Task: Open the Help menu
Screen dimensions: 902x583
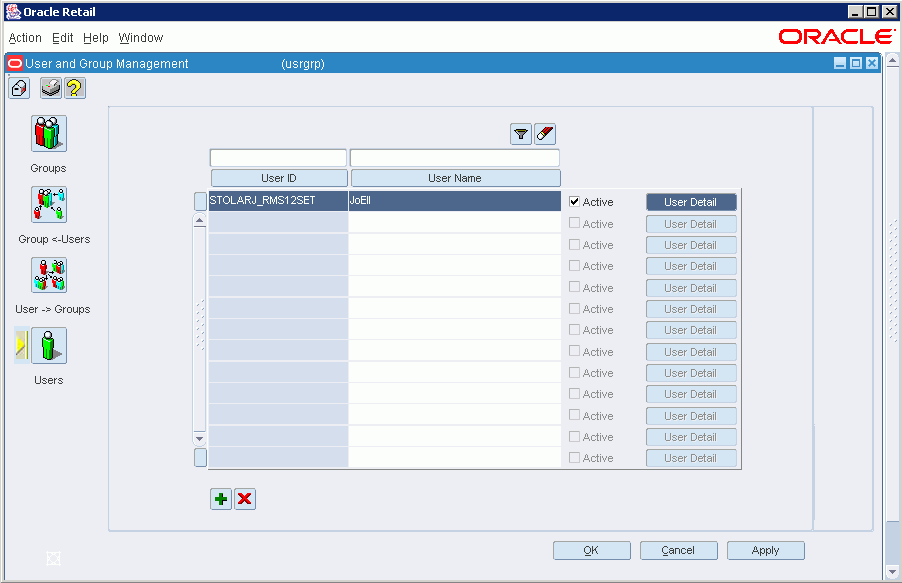Action: coord(95,38)
